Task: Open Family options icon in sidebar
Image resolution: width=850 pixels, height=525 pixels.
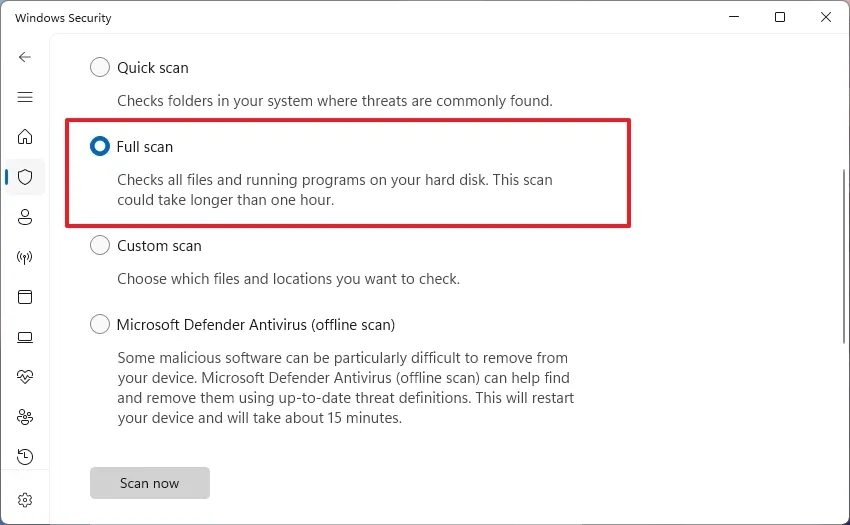Action: pos(25,417)
